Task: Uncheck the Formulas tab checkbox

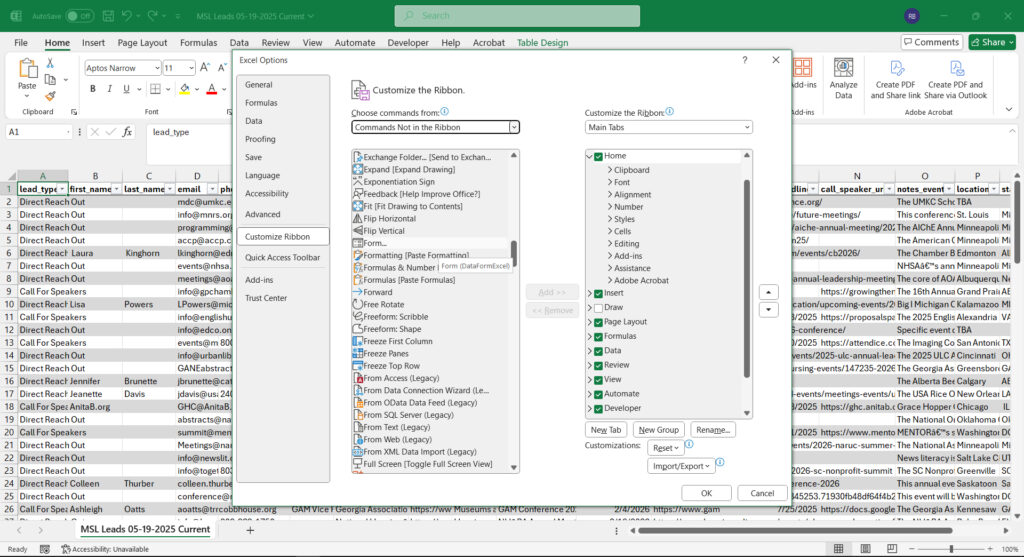Action: 598,336
